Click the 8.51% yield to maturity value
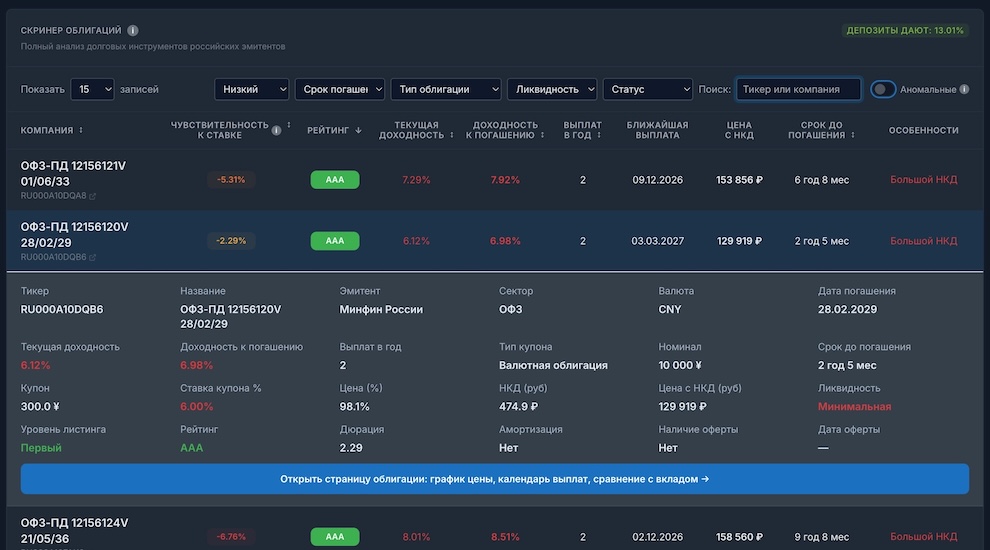Screen dimensions: 990x550 (505, 537)
